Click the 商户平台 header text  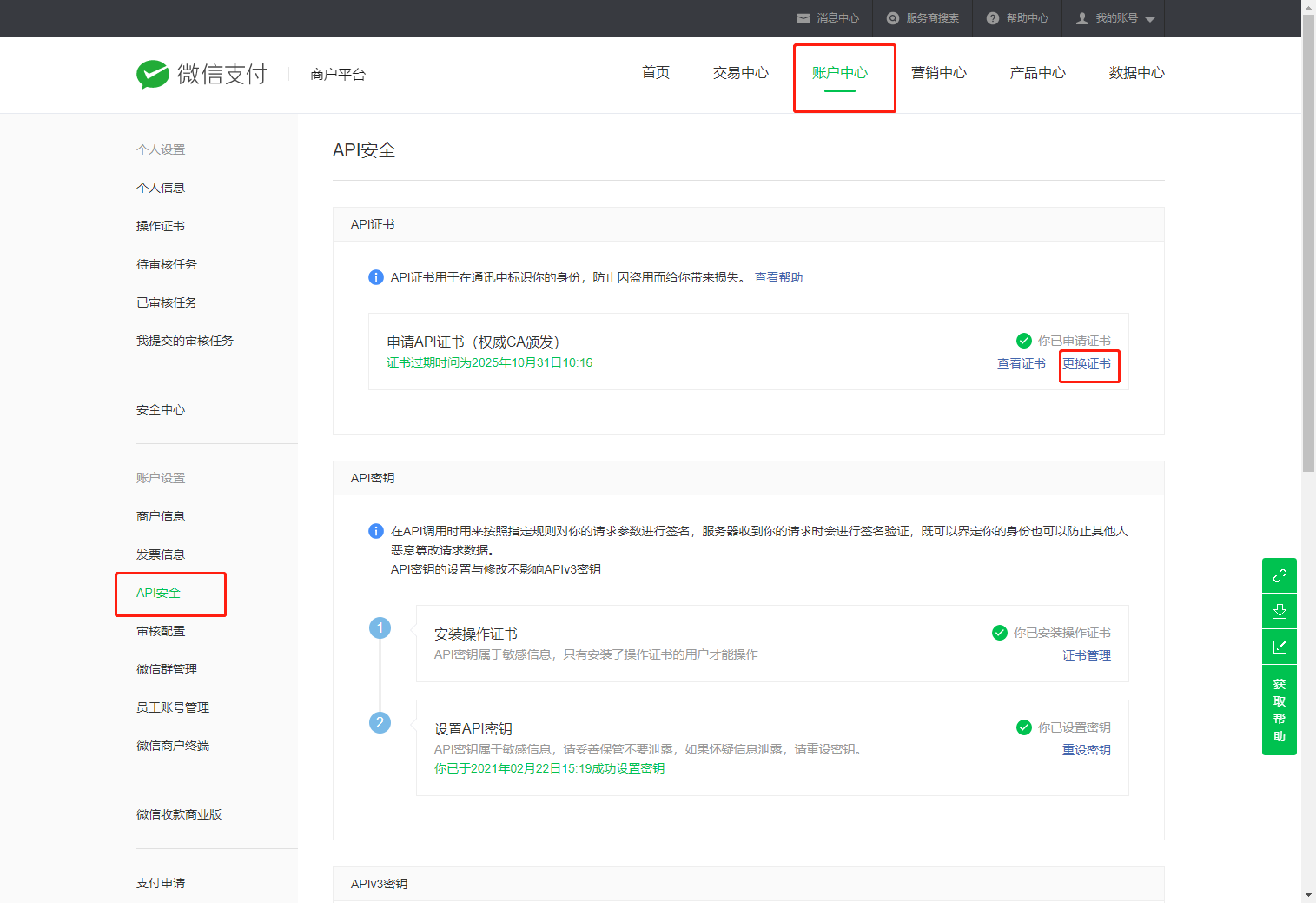point(338,75)
